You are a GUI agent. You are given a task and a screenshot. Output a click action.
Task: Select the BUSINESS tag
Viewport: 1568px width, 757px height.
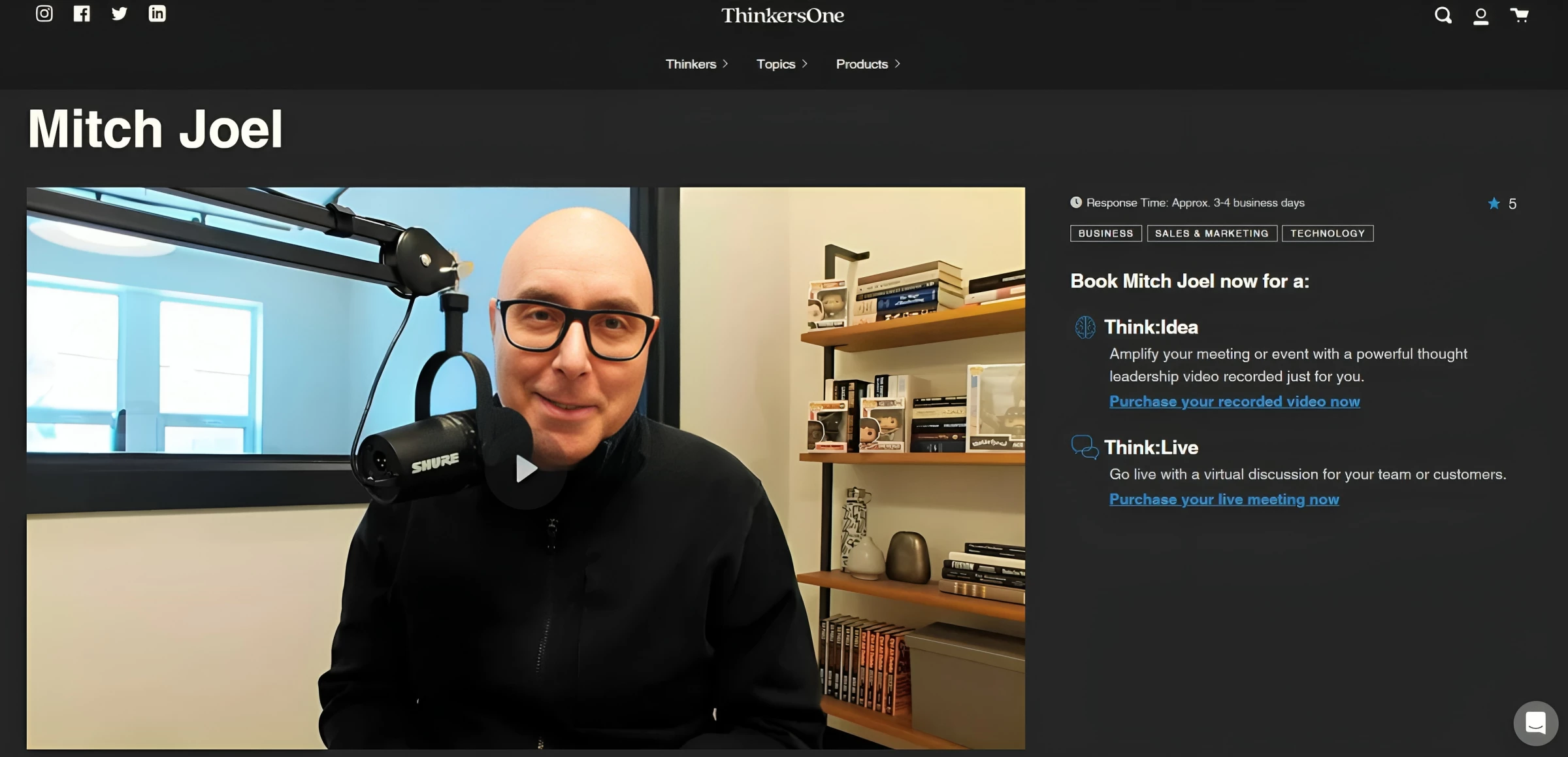coord(1106,233)
